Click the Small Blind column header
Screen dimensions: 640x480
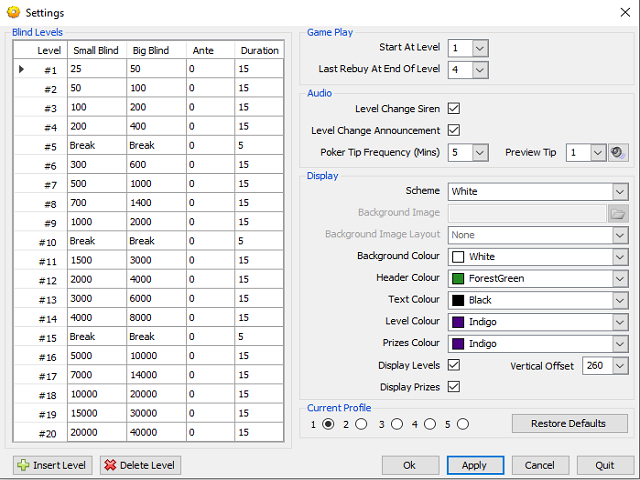(97, 50)
